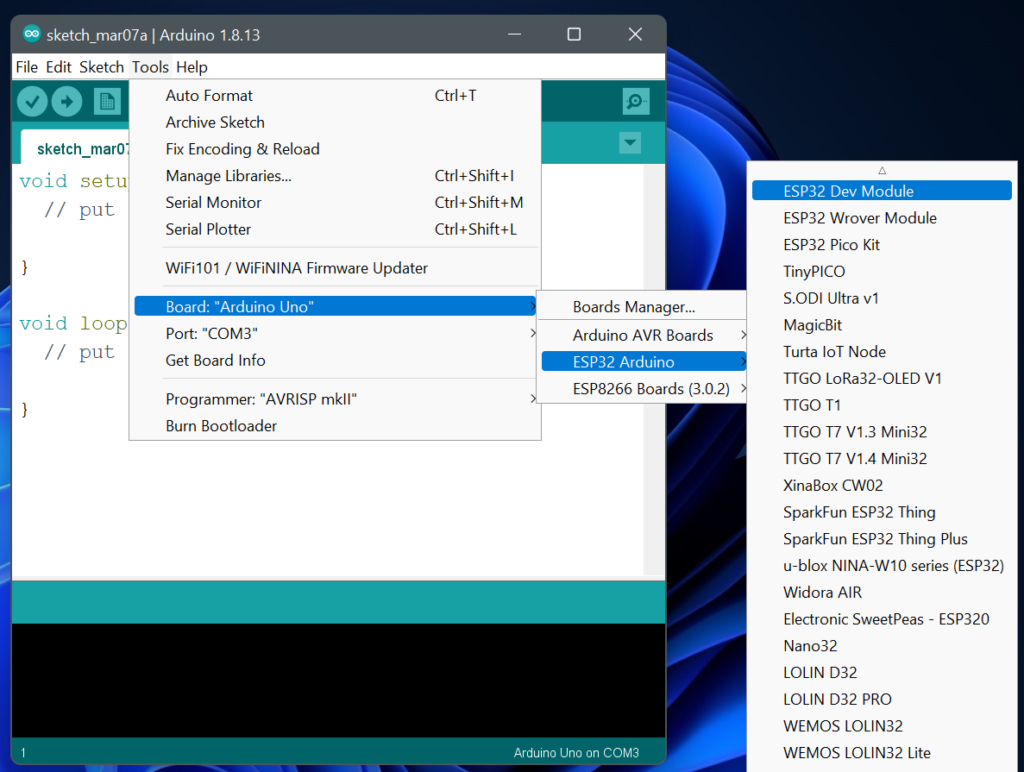Open Boards Manager...
Image resolution: width=1024 pixels, height=772 pixels.
643,306
